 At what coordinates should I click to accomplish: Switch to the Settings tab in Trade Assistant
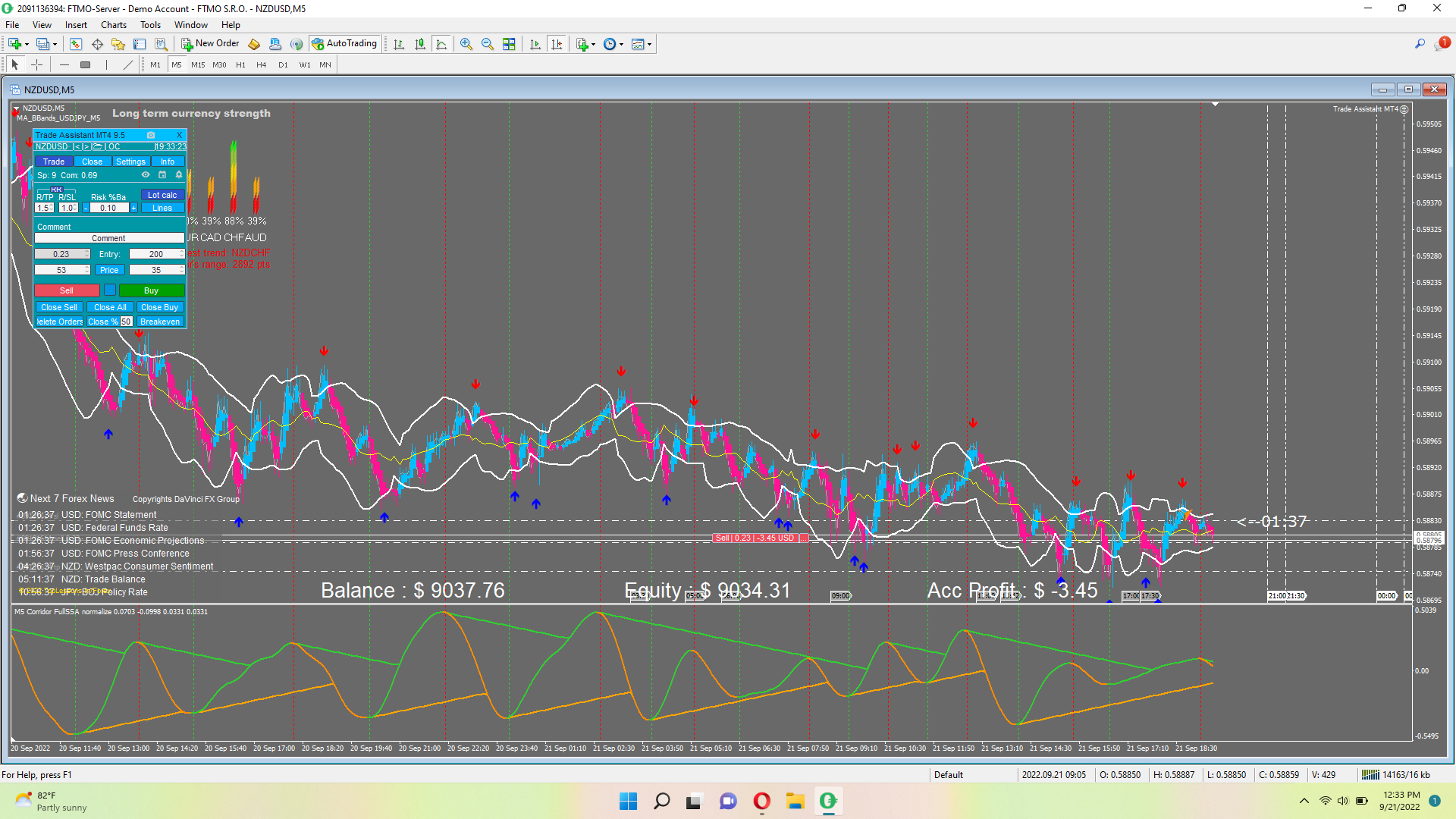coord(130,162)
